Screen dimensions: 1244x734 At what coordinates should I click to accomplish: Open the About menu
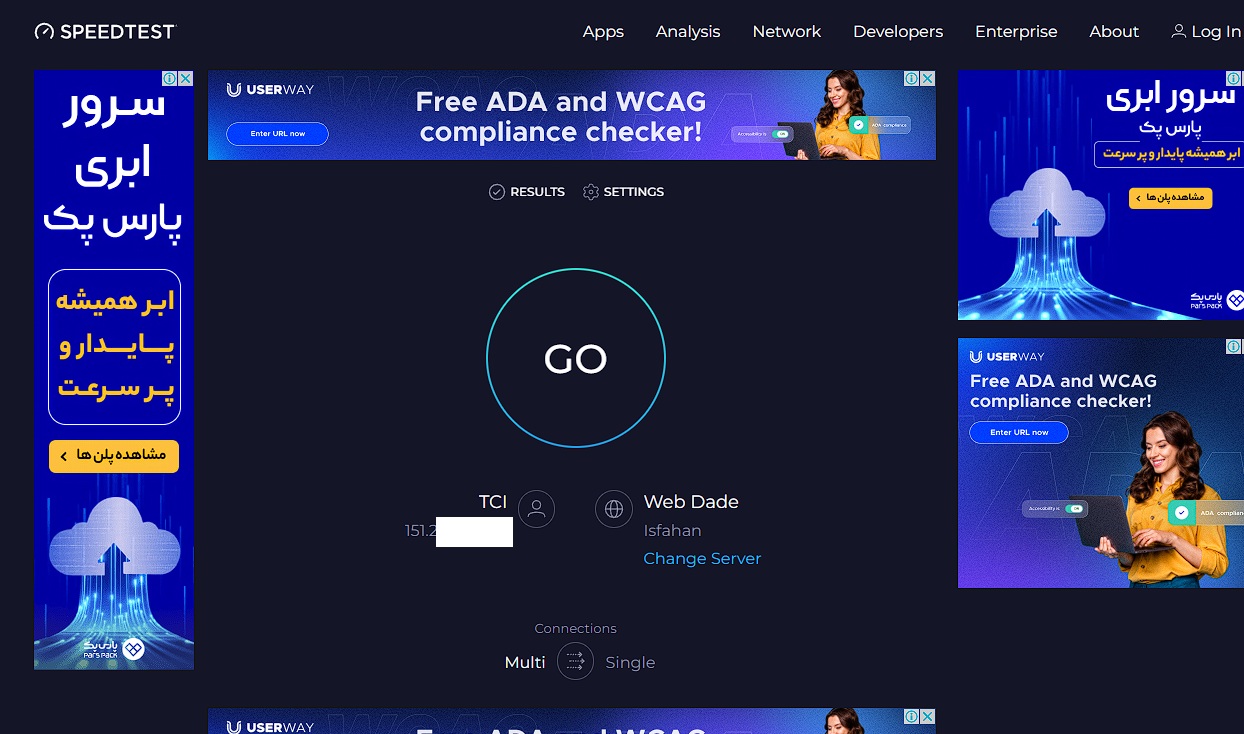pyautogui.click(x=1114, y=31)
